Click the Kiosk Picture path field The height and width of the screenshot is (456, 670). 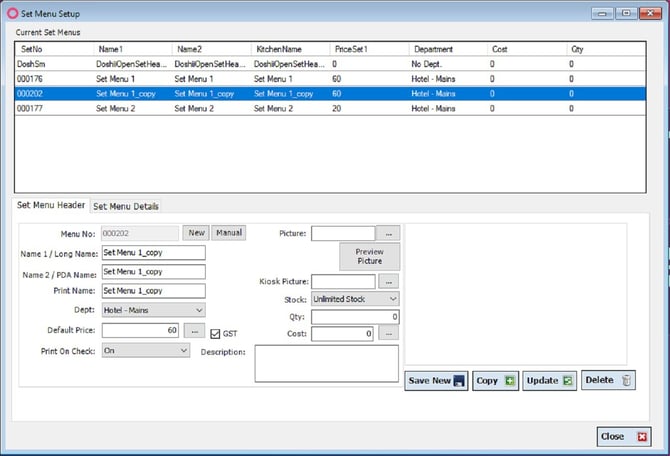click(343, 282)
